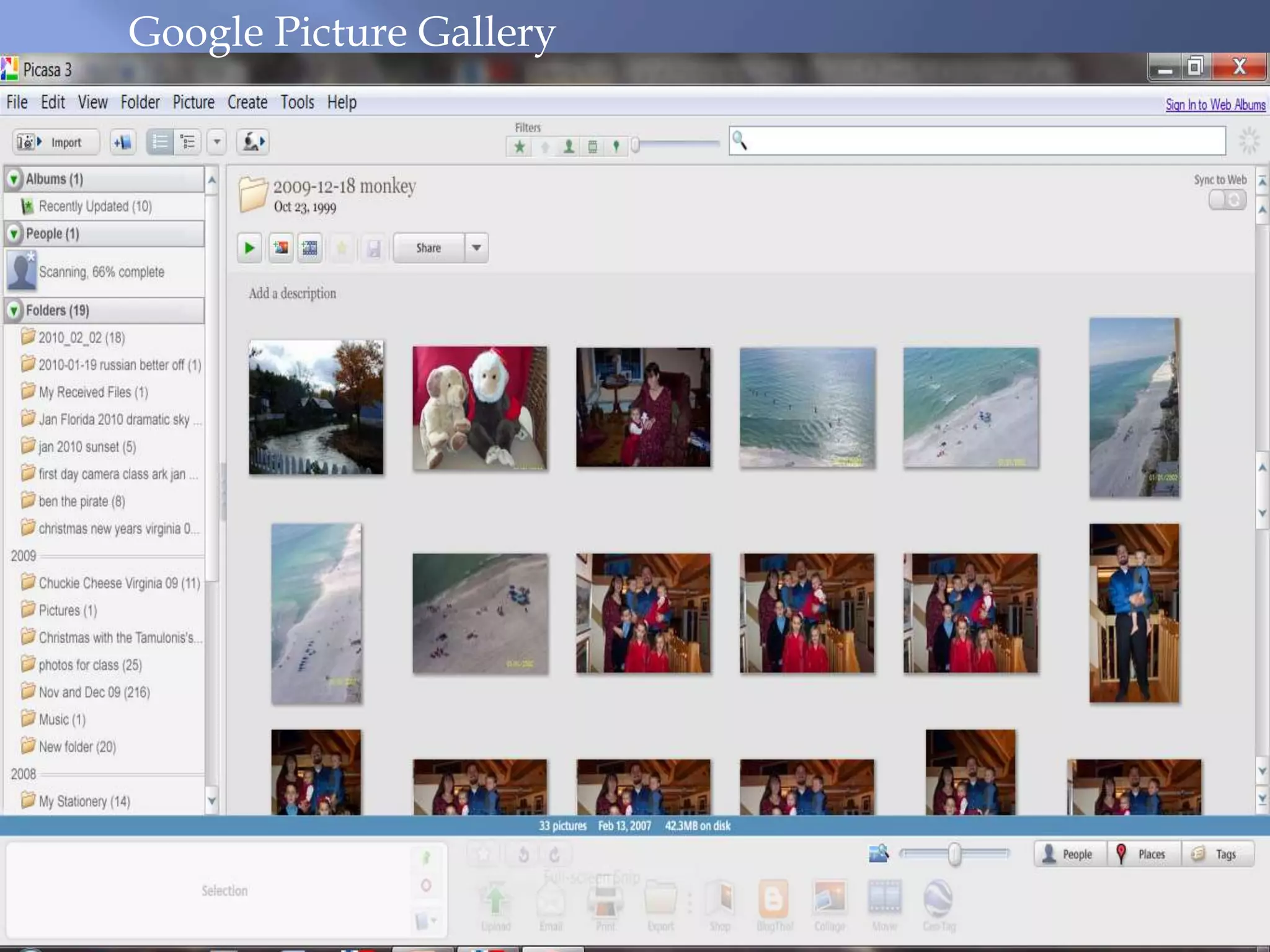Open the Tools menu

click(x=298, y=102)
